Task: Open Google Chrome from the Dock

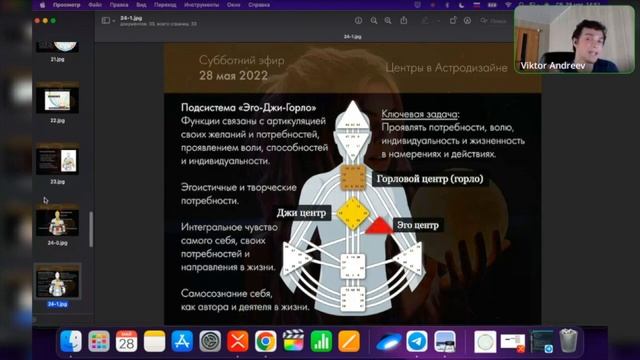Action: coord(265,341)
